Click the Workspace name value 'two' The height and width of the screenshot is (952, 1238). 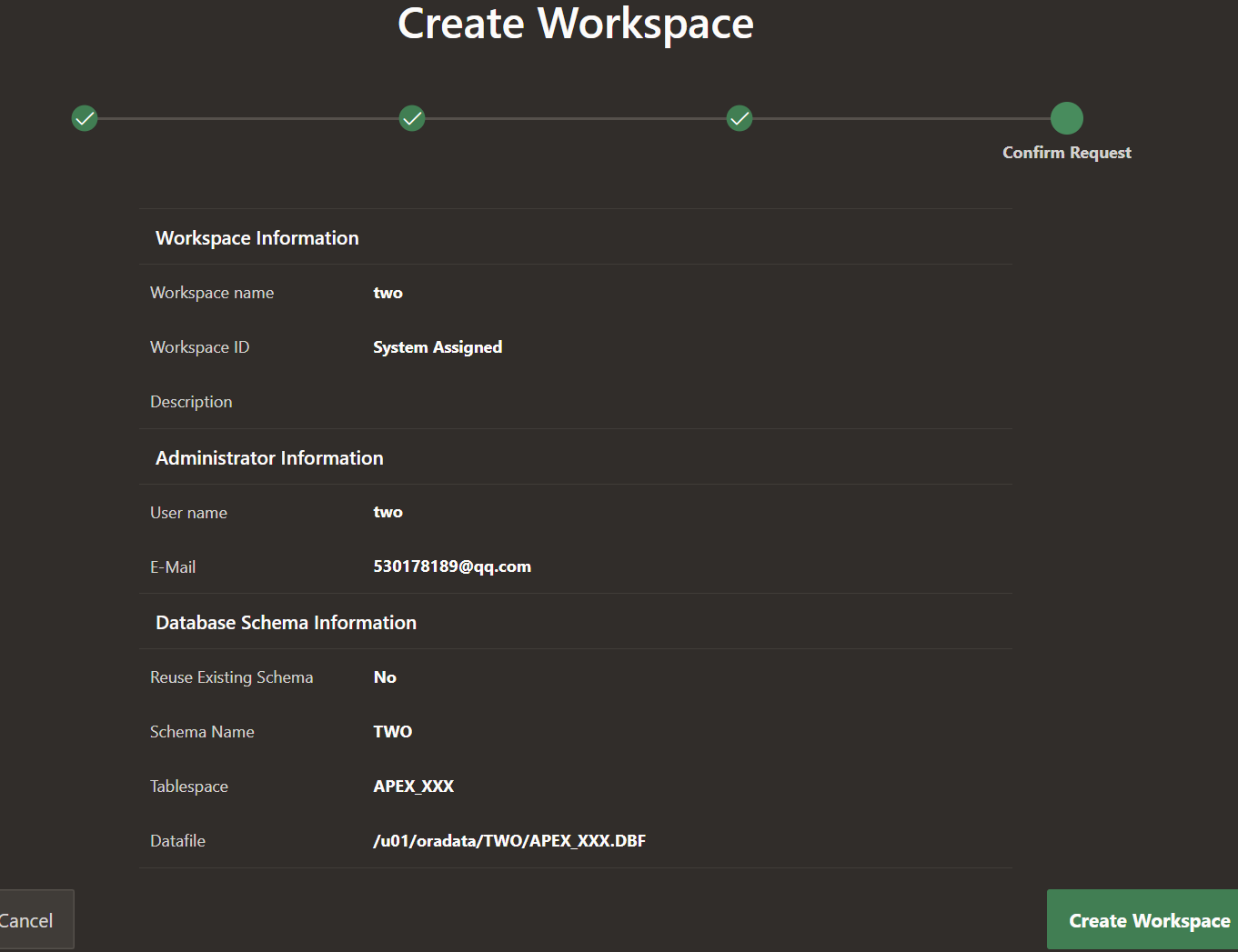388,293
